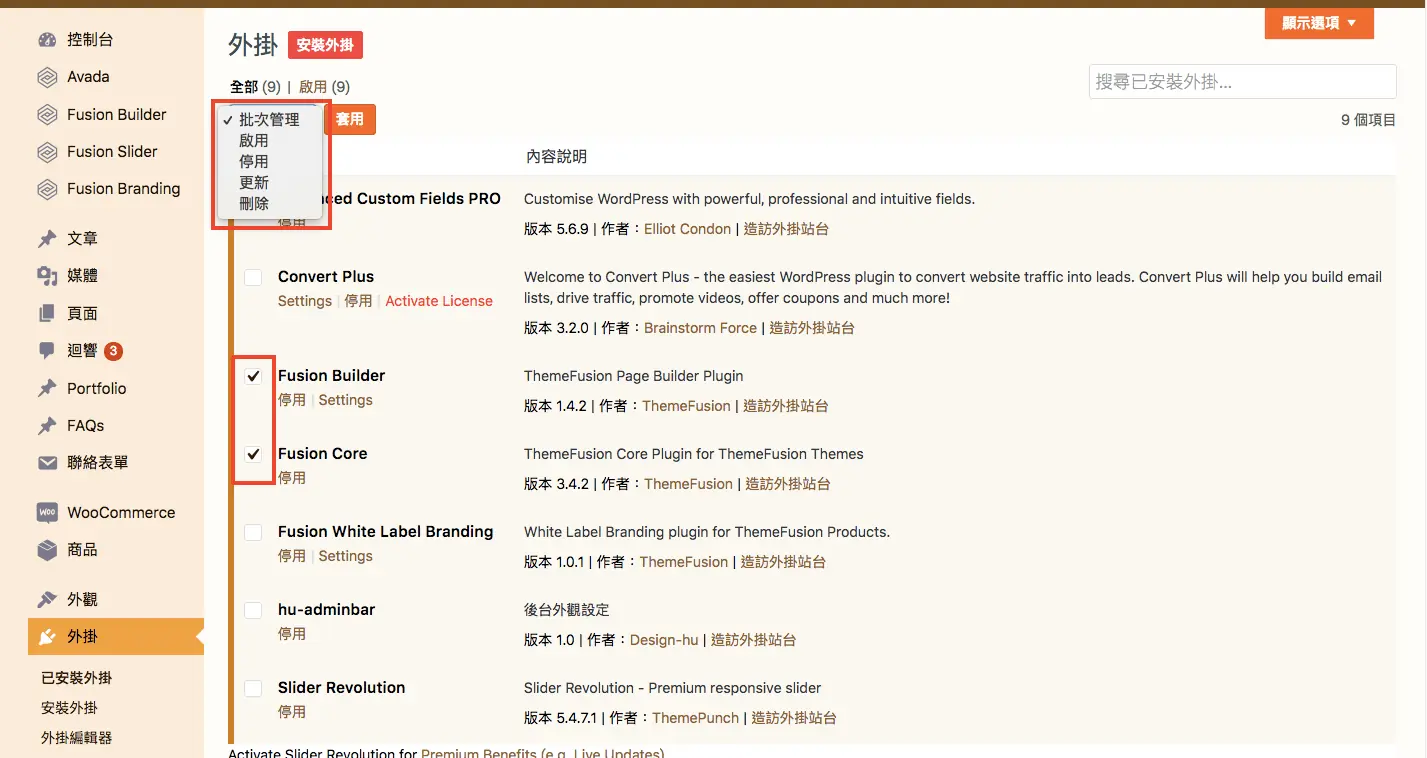Screen dimensions: 1427x758
Task: Tick the Convert Plus checkbox
Action: (x=254, y=277)
